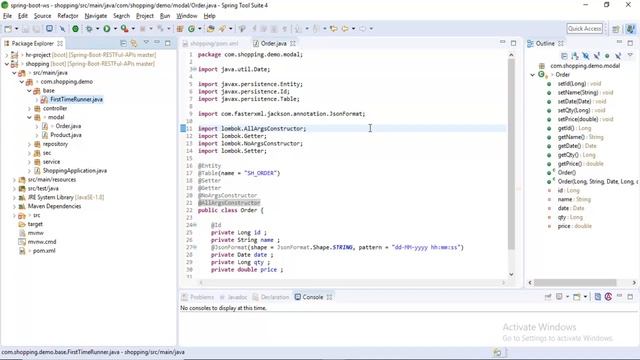Click the green Boot Dashboard icon
Image resolution: width=640 pixels, height=360 pixels.
coord(76,29)
